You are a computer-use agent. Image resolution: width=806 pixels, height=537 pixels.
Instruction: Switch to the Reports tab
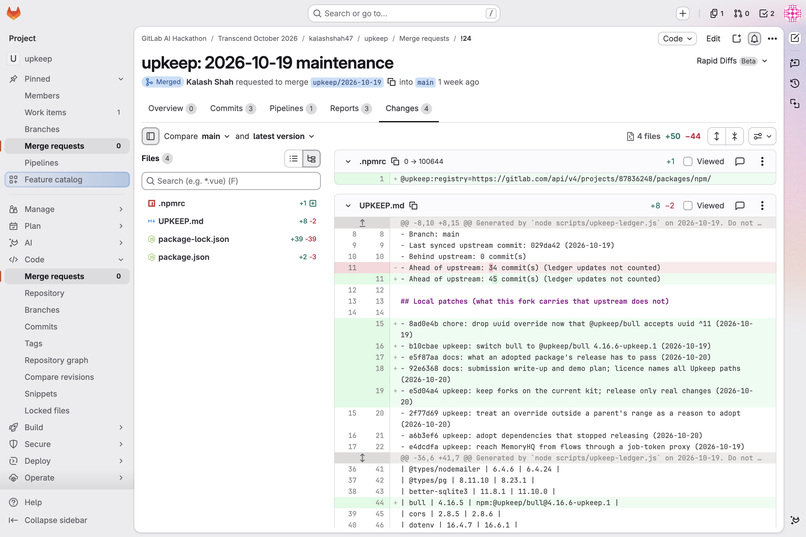coord(350,108)
